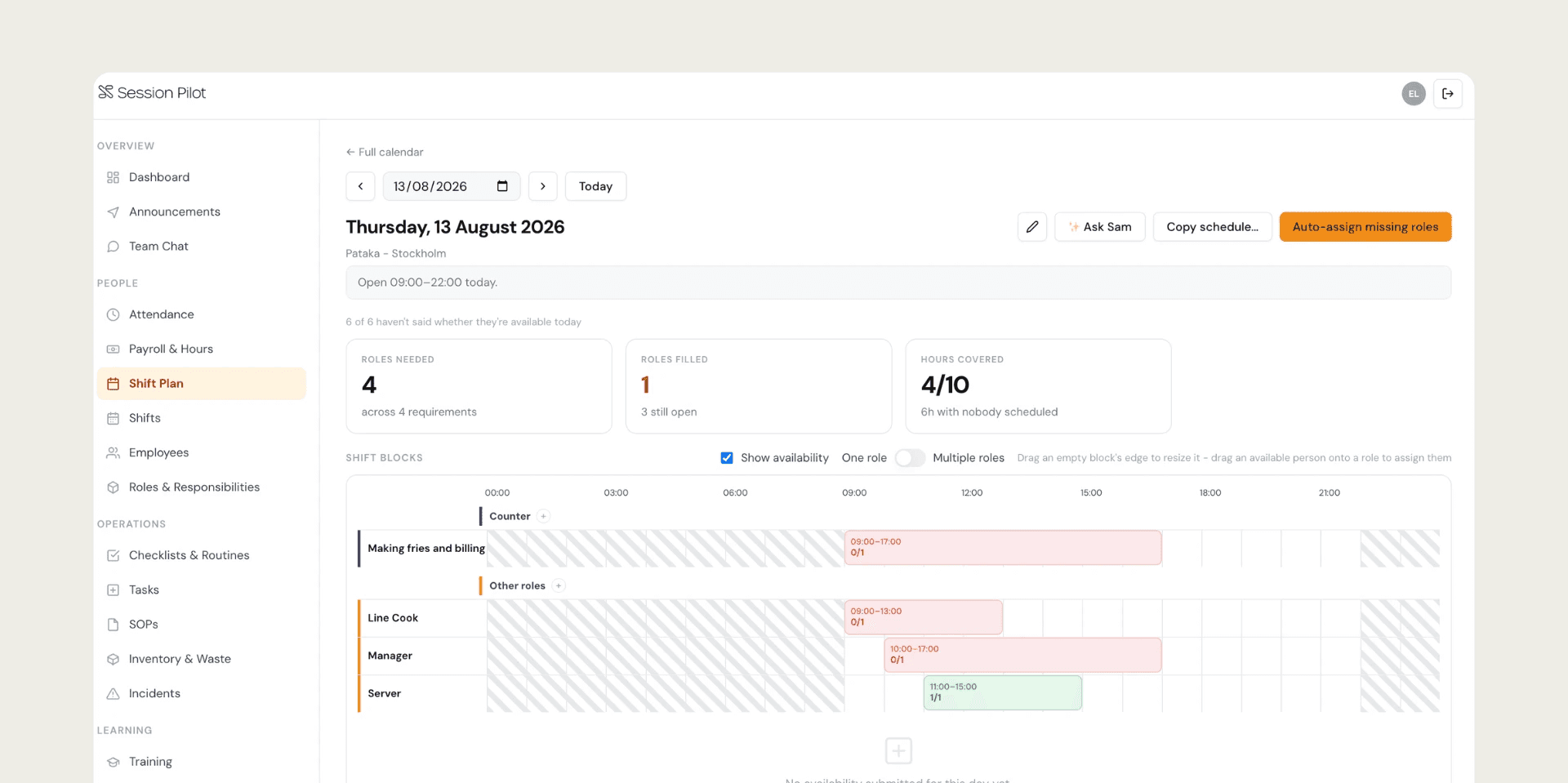Open Inventory & Waste page
This screenshot has height=783, width=1568.
(x=201, y=659)
